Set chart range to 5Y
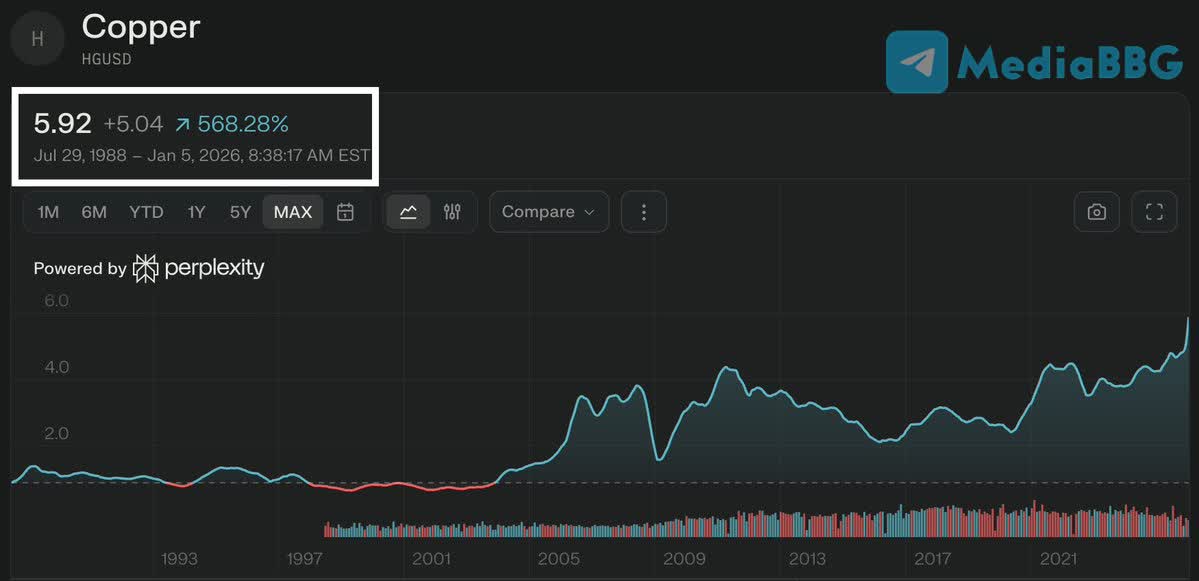 pyautogui.click(x=240, y=212)
